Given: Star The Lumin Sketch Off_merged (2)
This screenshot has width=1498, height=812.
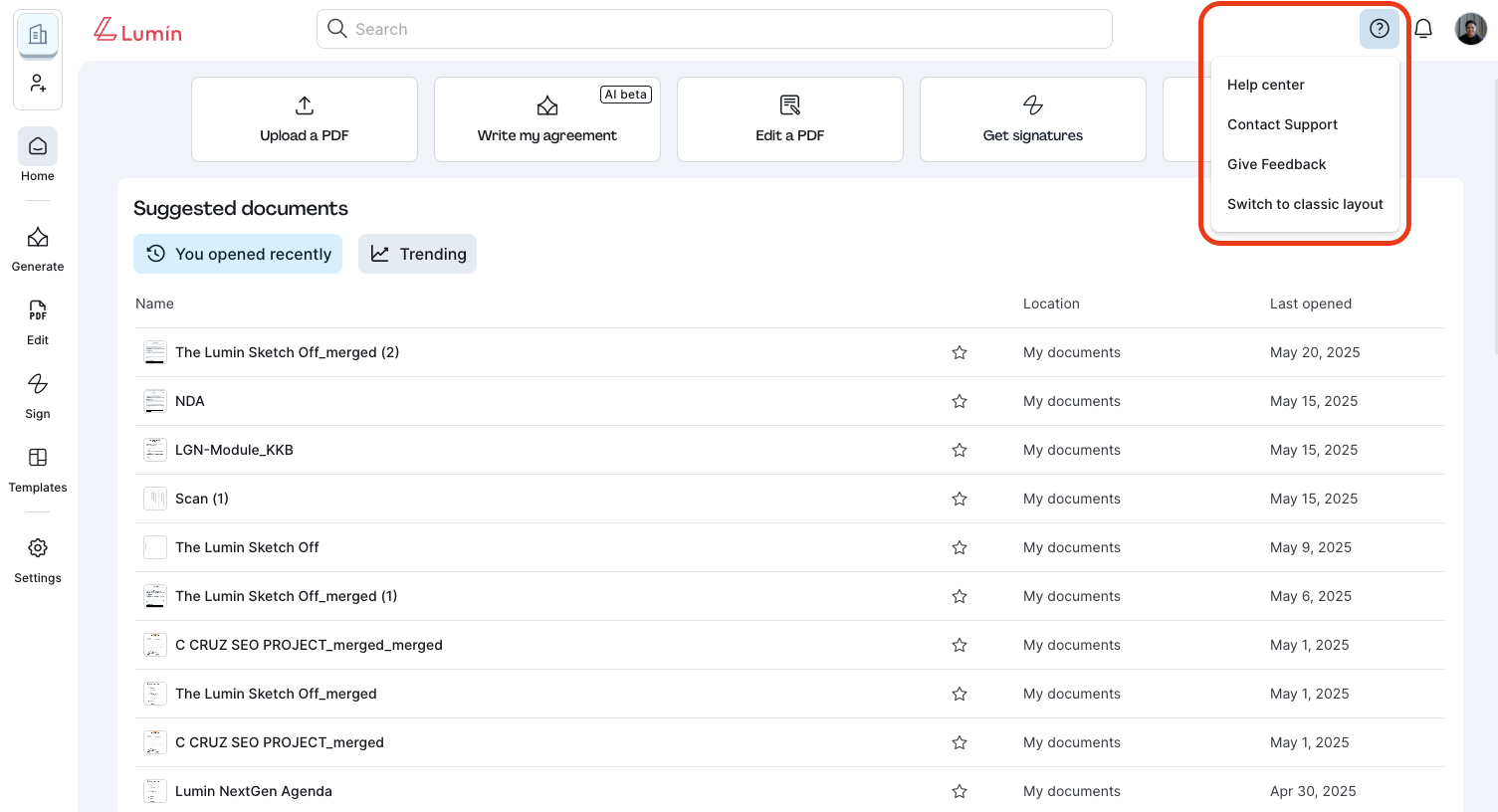Looking at the screenshot, I should [960, 352].
